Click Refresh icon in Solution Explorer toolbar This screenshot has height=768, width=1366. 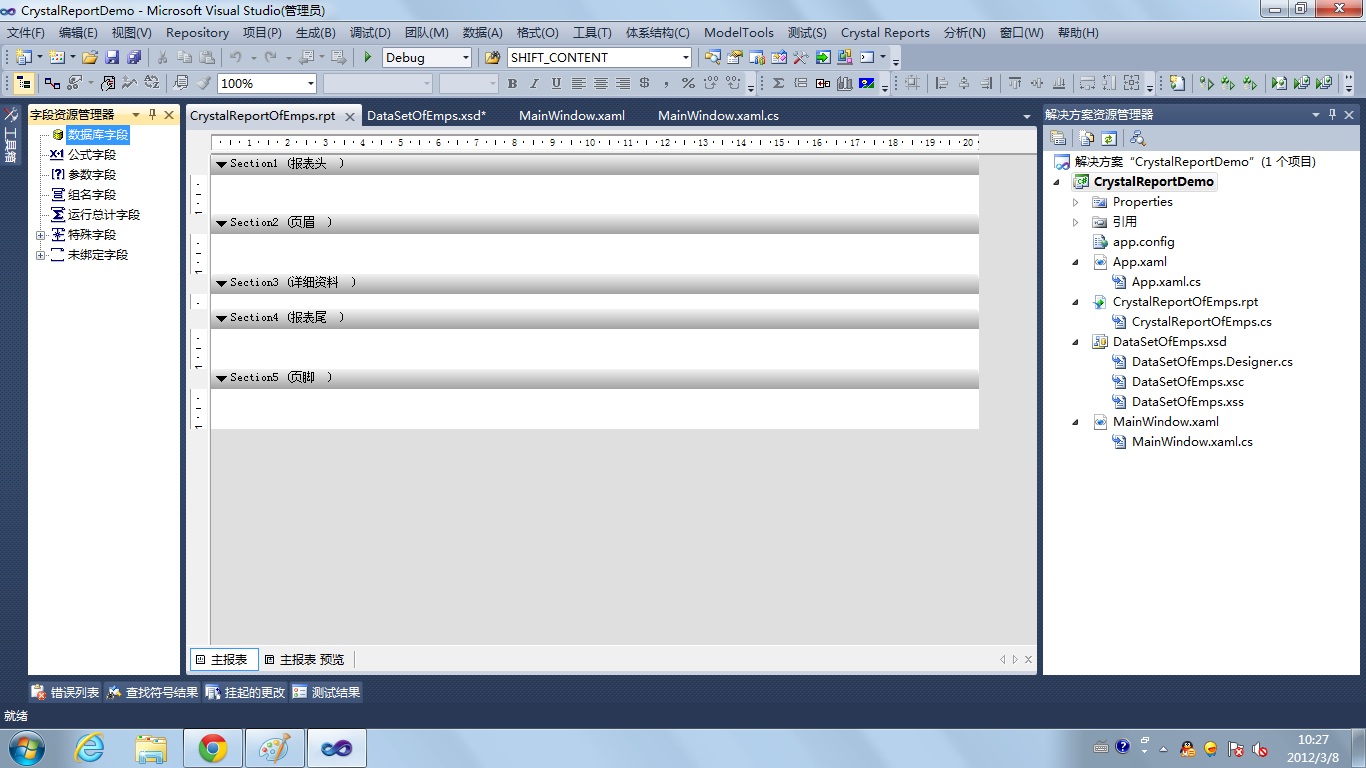coord(1109,138)
